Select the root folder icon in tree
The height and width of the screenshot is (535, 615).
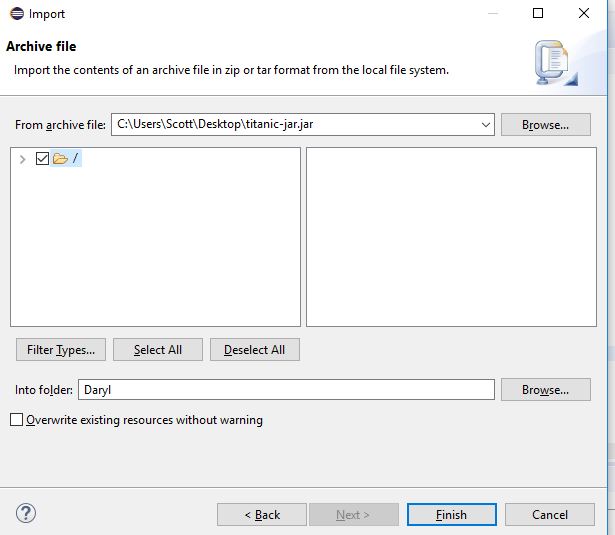pyautogui.click(x=60, y=158)
